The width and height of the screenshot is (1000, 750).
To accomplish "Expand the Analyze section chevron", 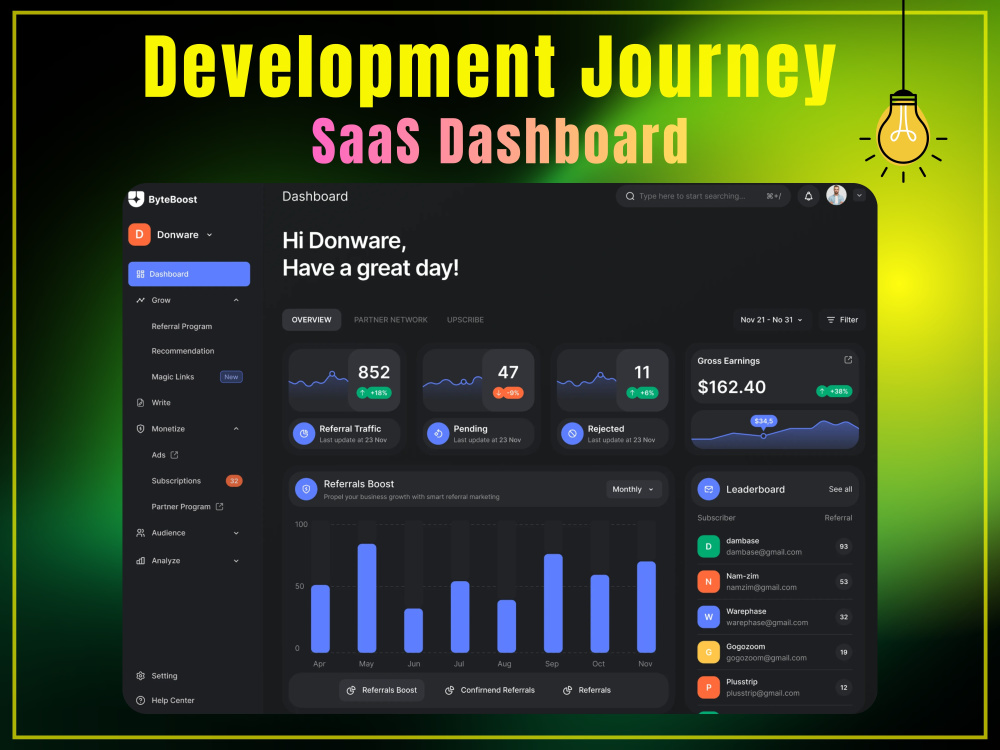I will 236,561.
